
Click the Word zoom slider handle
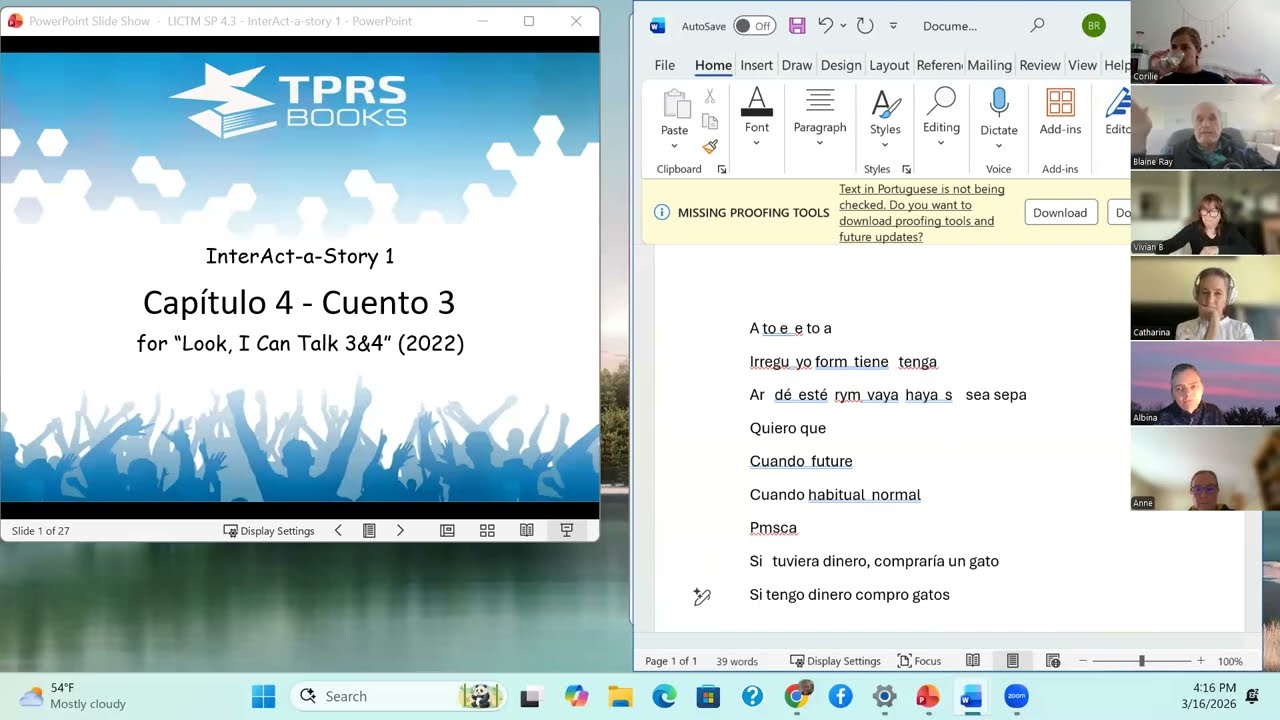(x=1142, y=661)
